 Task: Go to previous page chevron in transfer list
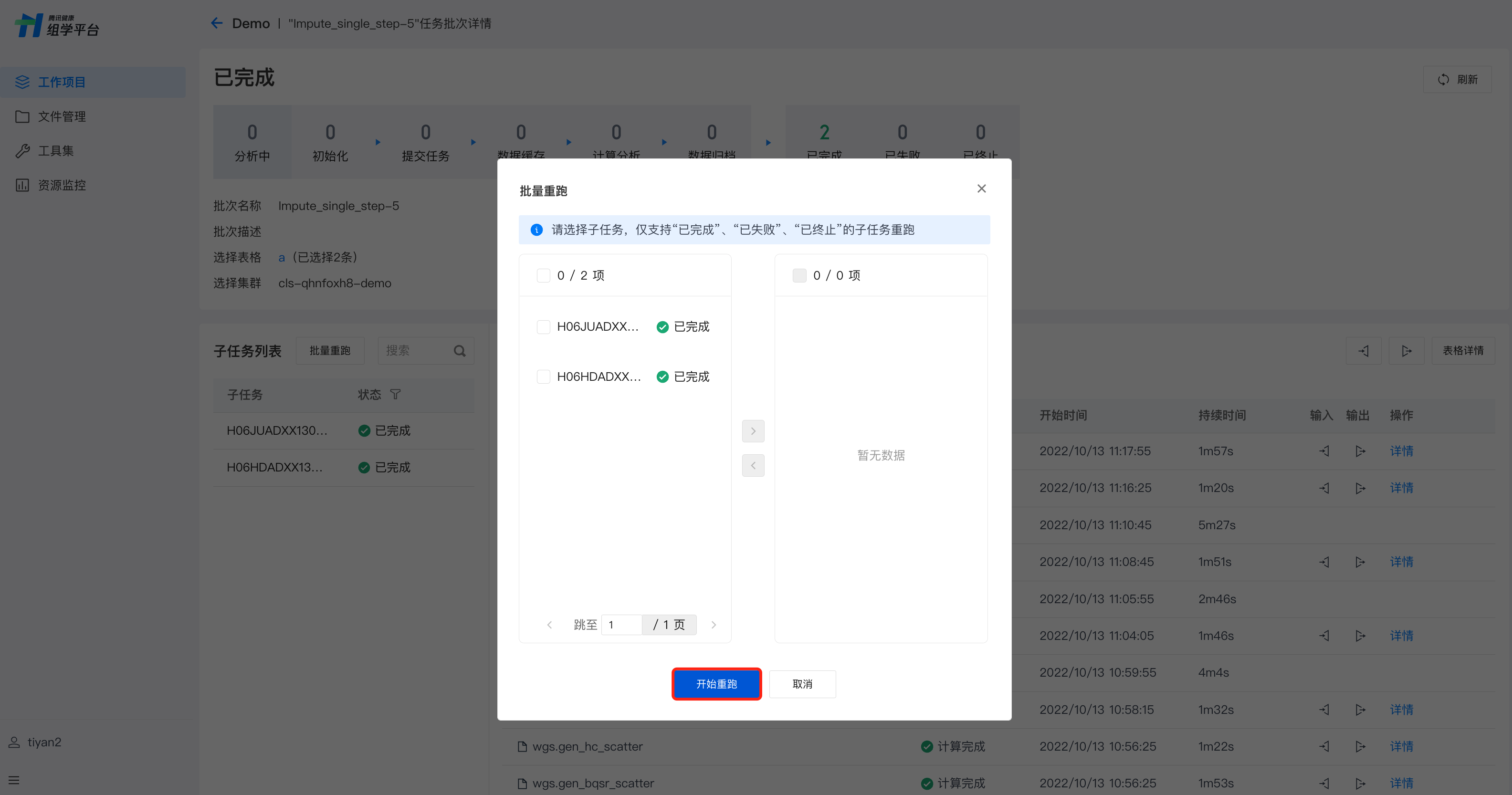549,625
